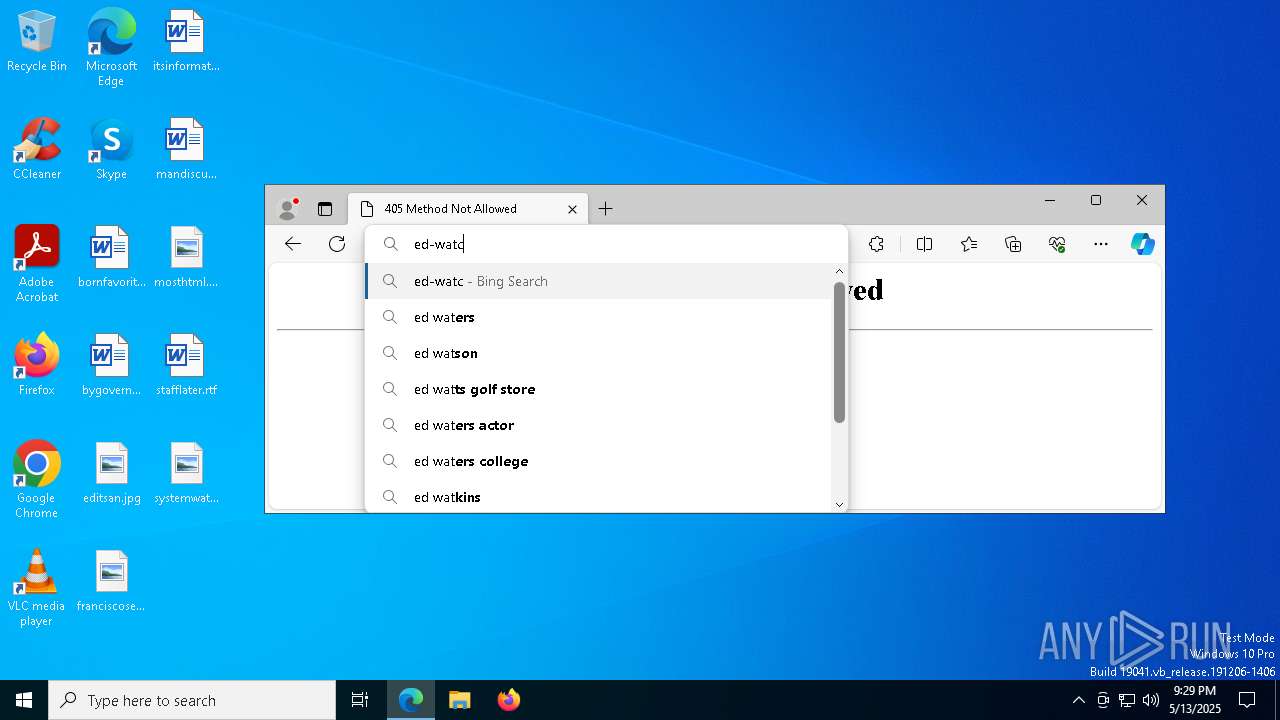
Task: Choose 'ed waters' suggestion
Action: [x=600, y=317]
